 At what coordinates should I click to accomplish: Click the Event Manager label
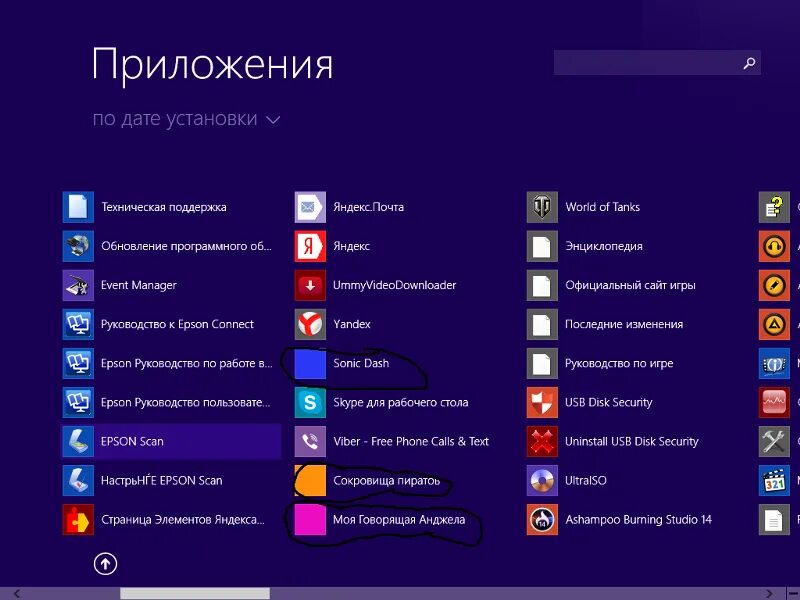(139, 285)
